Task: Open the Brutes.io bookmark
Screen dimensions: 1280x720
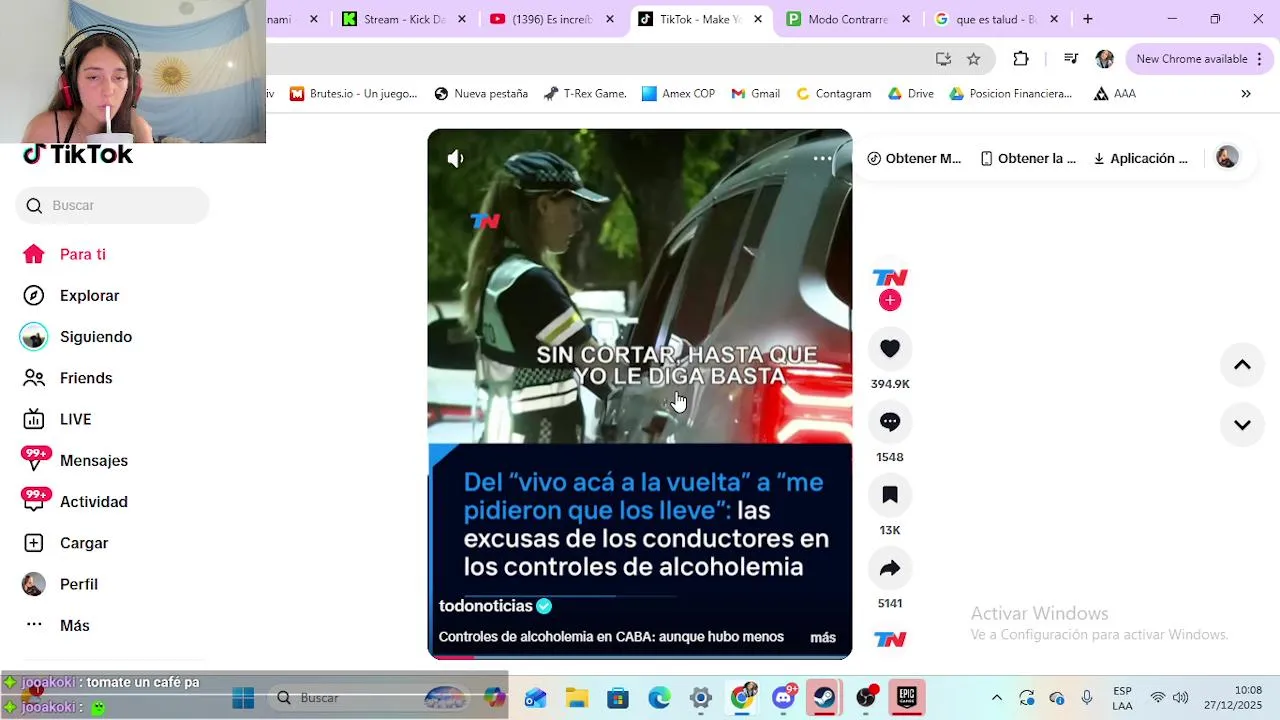Action: [353, 94]
